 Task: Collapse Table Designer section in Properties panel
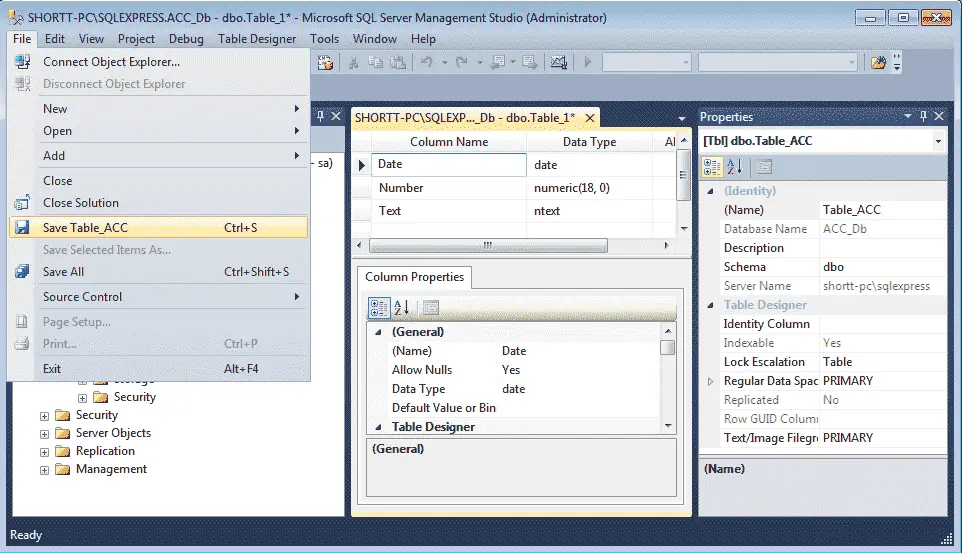coord(710,305)
